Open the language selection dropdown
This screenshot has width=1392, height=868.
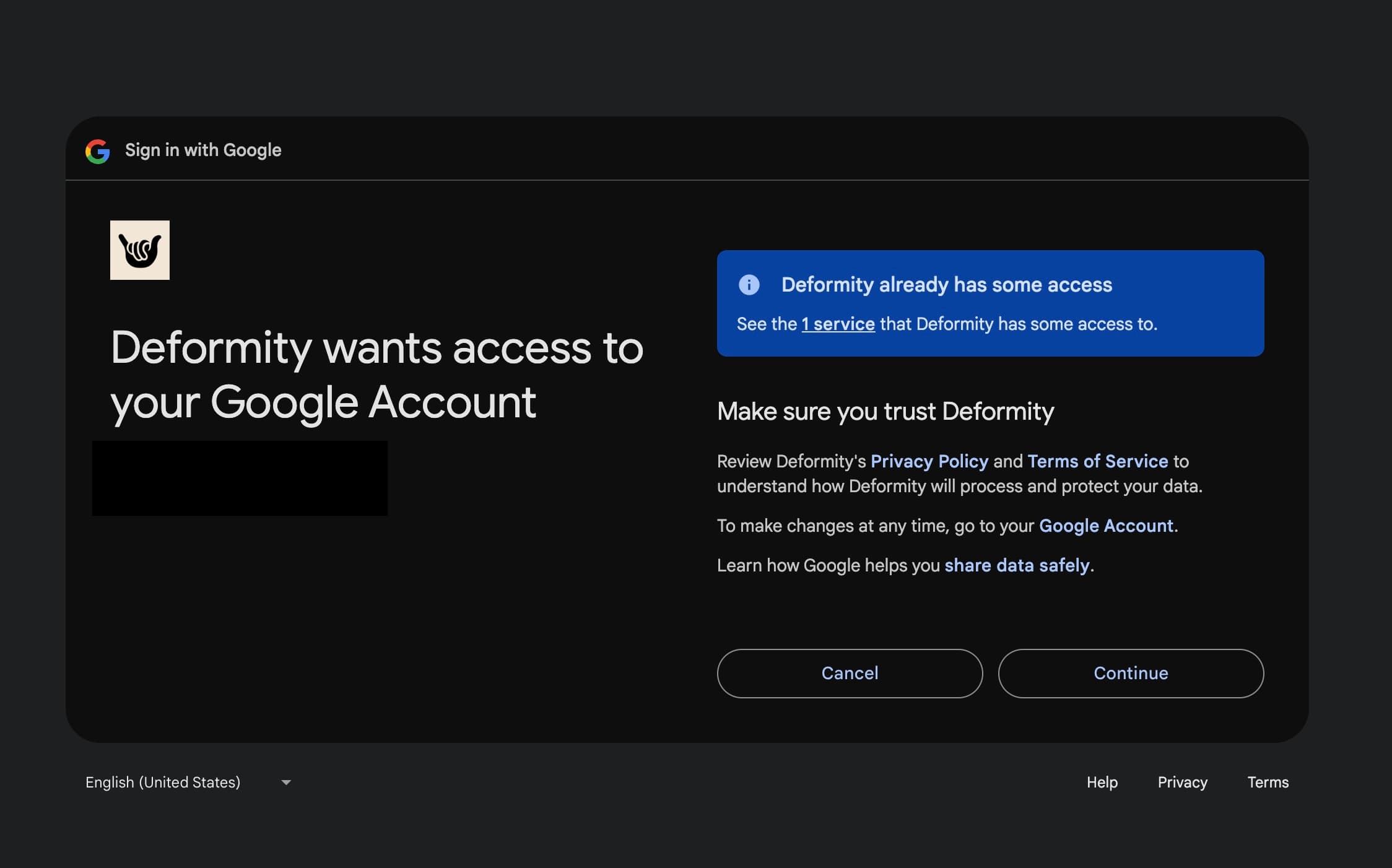(x=186, y=783)
